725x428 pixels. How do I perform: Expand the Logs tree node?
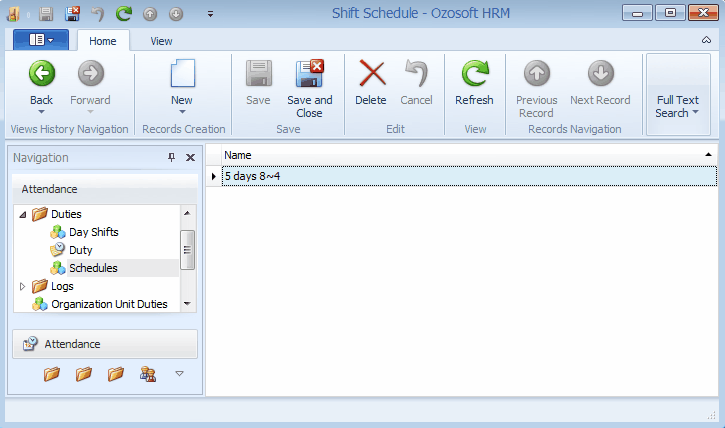pos(22,287)
